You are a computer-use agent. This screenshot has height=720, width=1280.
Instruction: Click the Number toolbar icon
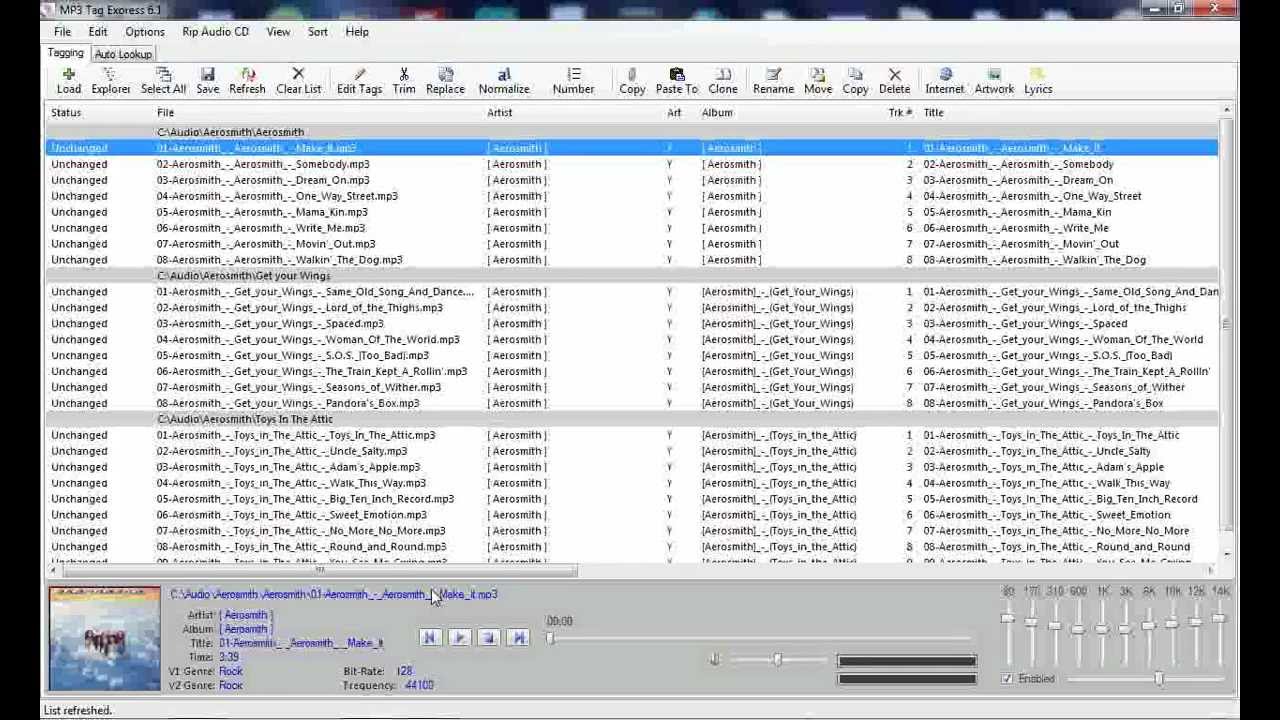point(573,80)
